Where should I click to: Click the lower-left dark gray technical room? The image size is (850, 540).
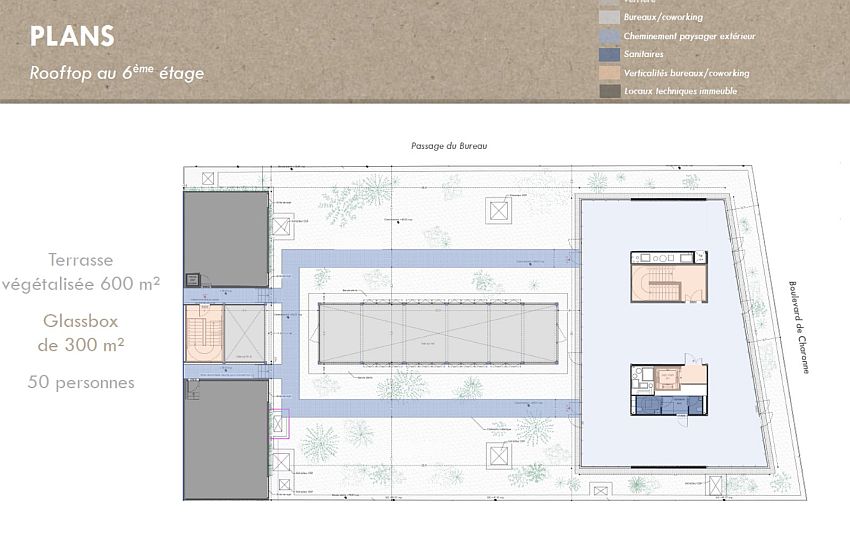tap(225, 439)
